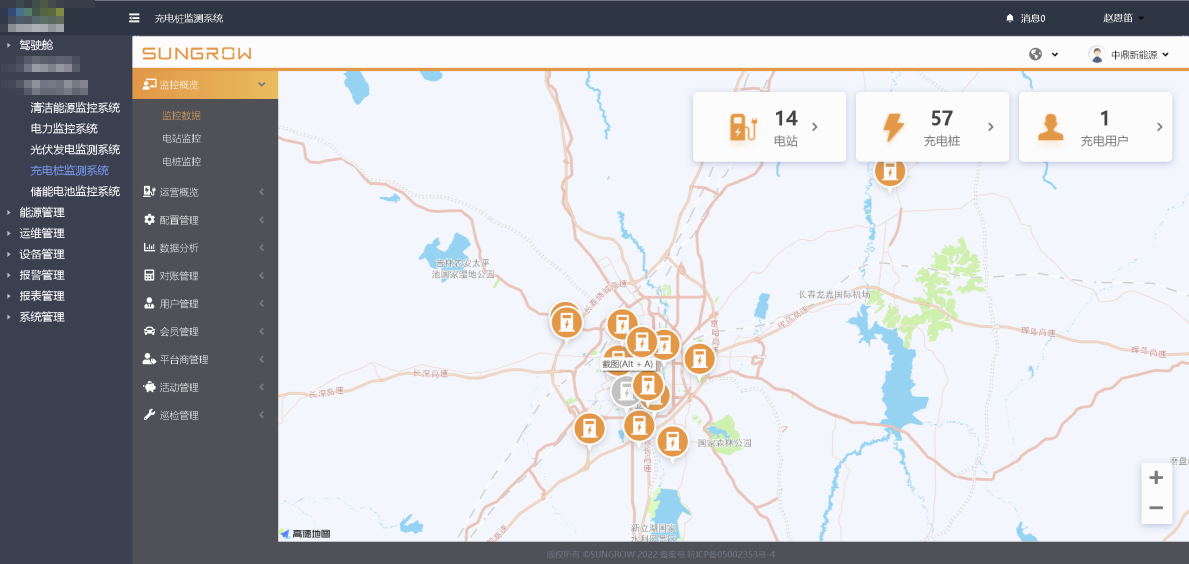Zoom in the map with plus

pos(1156,478)
